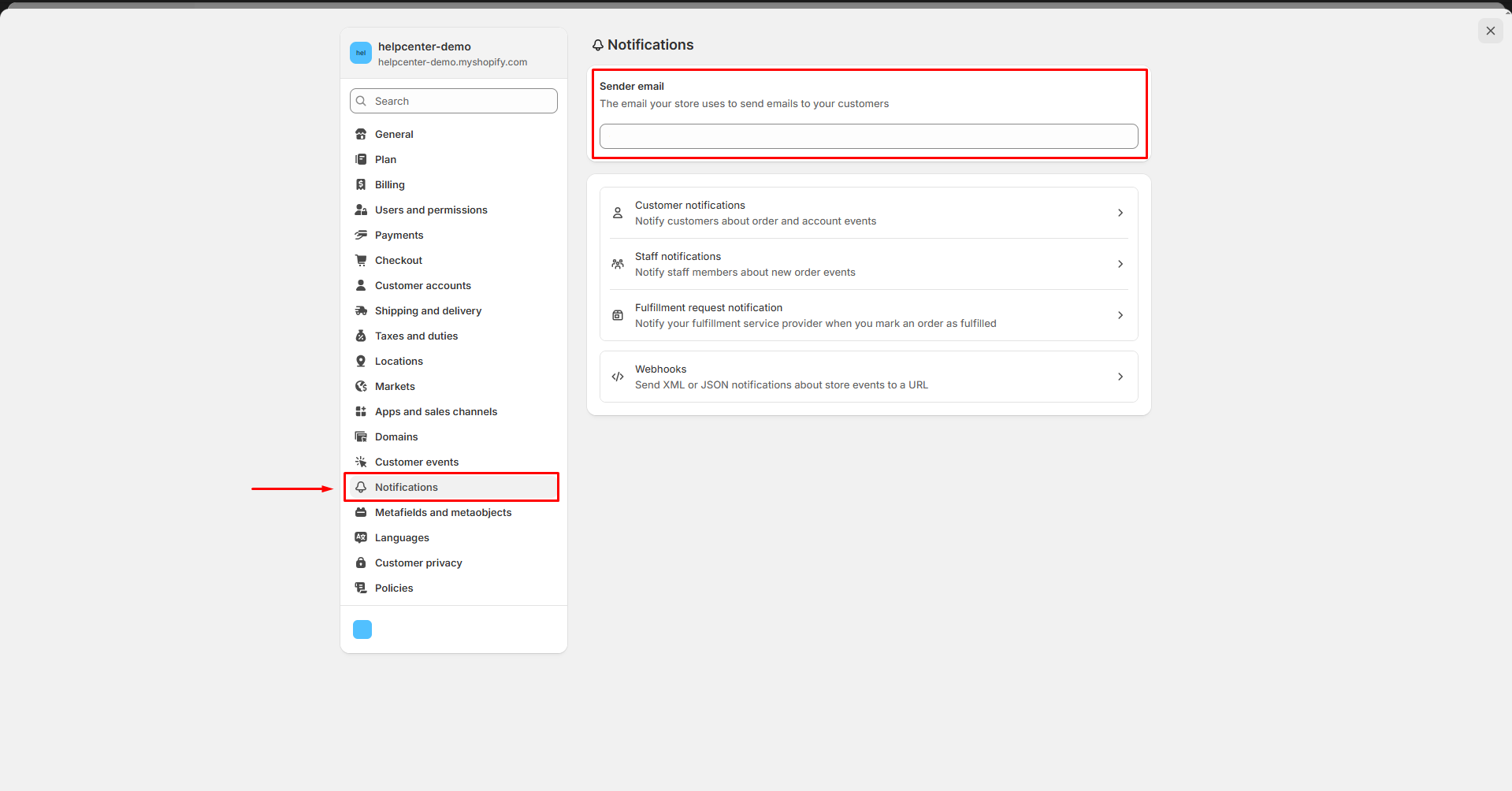The image size is (1512, 791).
Task: Open Metafields and metaobjects settings
Action: (x=443, y=512)
